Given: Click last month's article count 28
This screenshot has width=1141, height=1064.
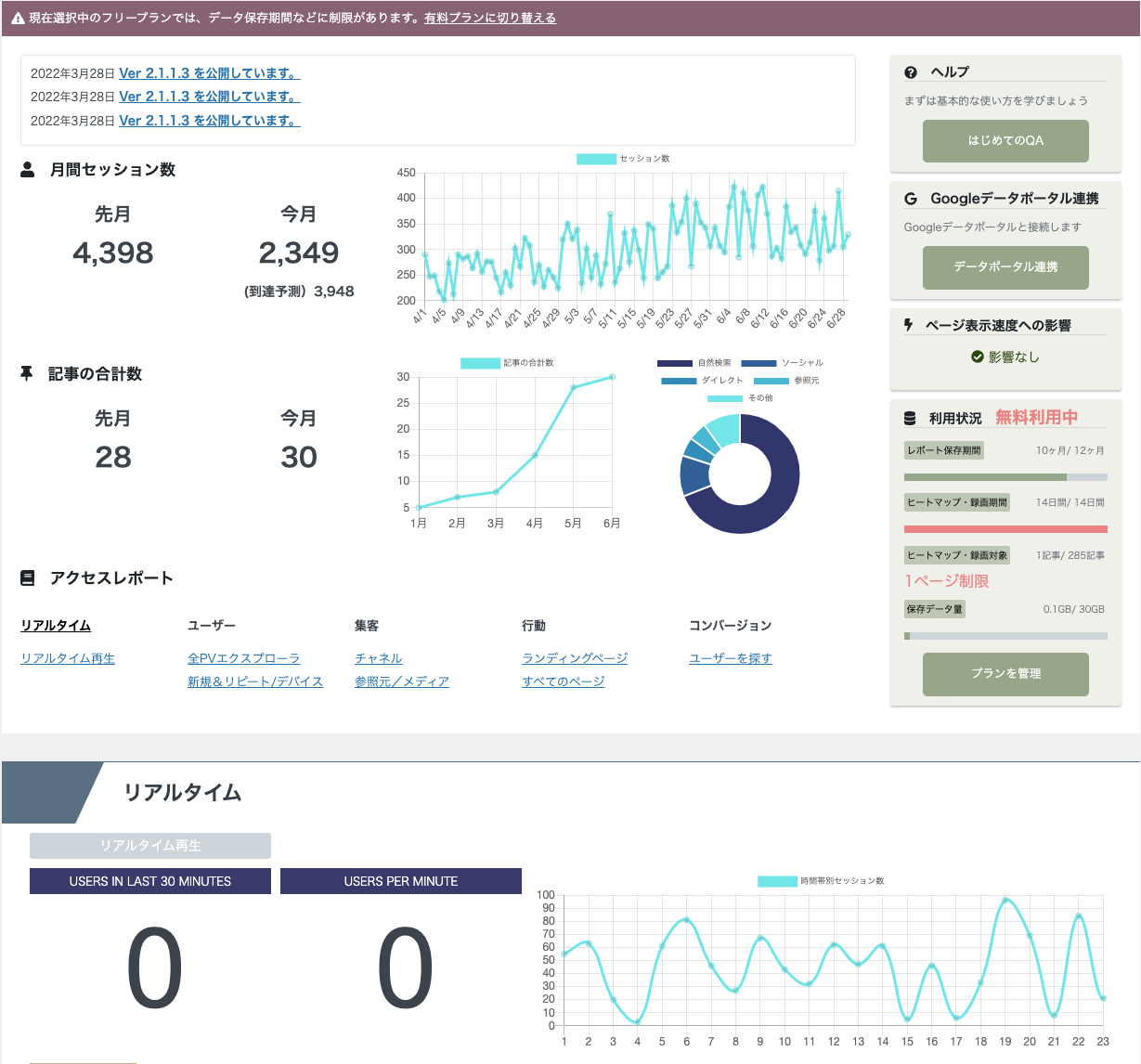Looking at the screenshot, I should [113, 457].
